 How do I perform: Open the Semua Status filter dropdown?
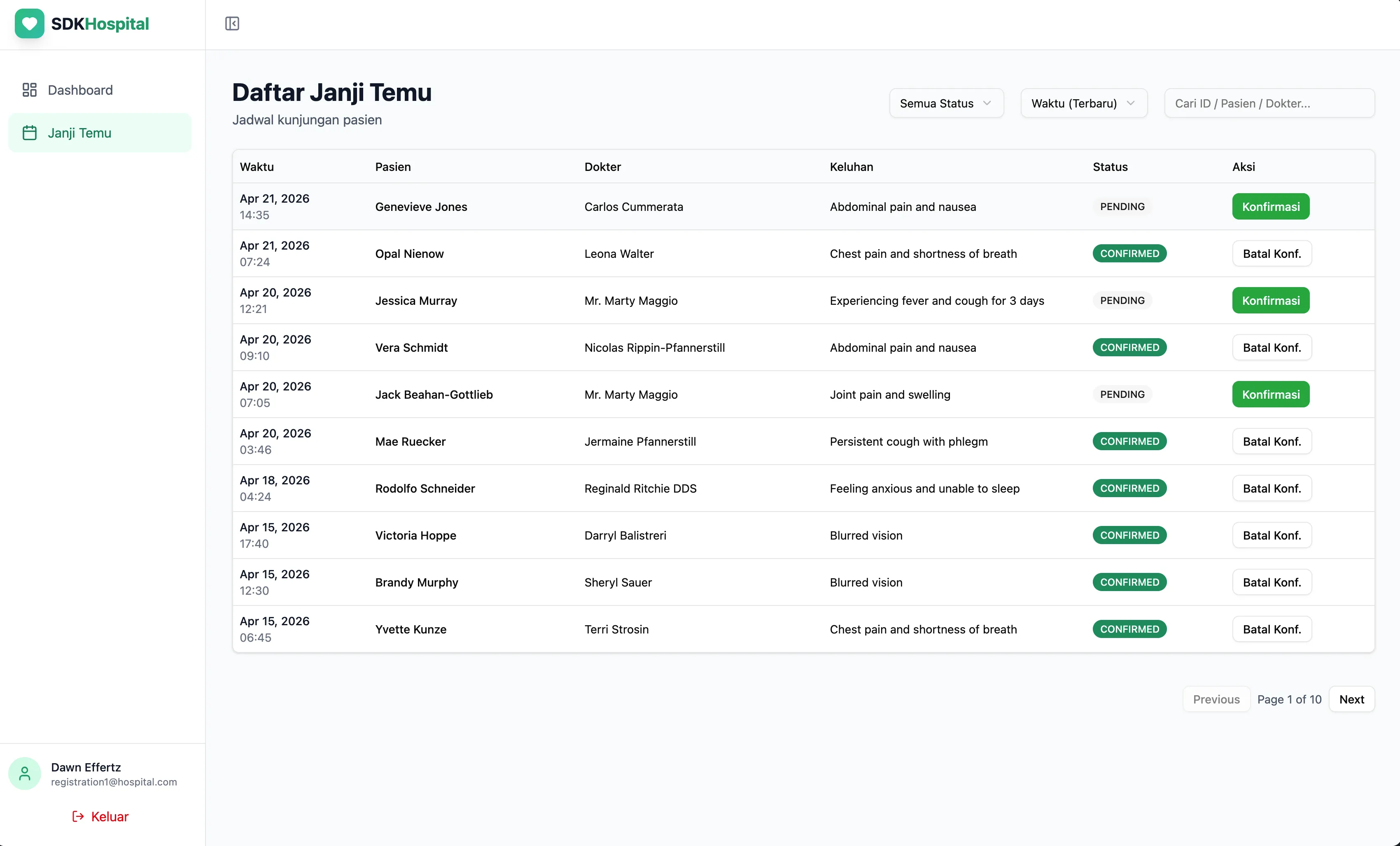click(x=945, y=103)
